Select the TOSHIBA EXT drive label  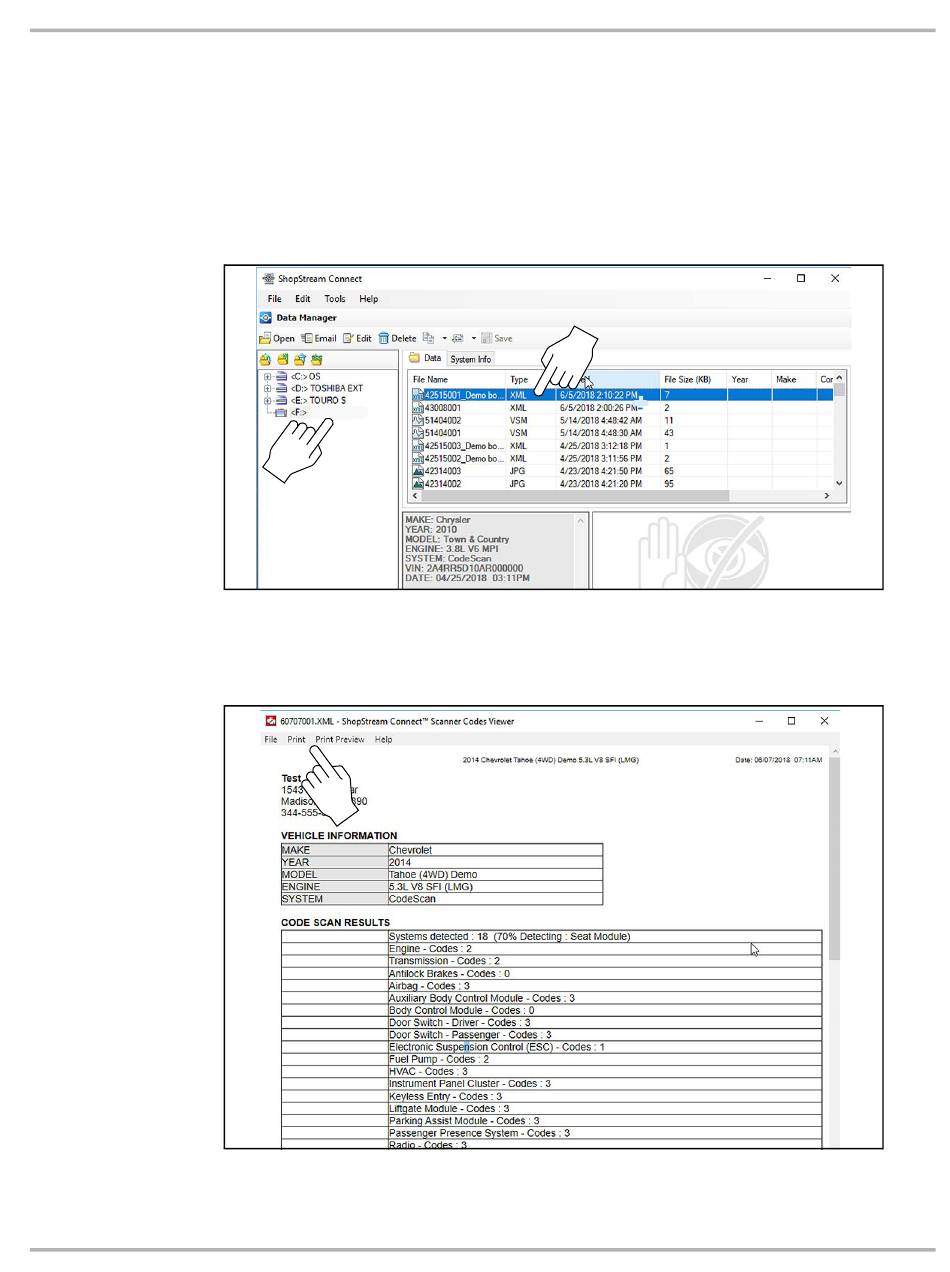[x=326, y=388]
